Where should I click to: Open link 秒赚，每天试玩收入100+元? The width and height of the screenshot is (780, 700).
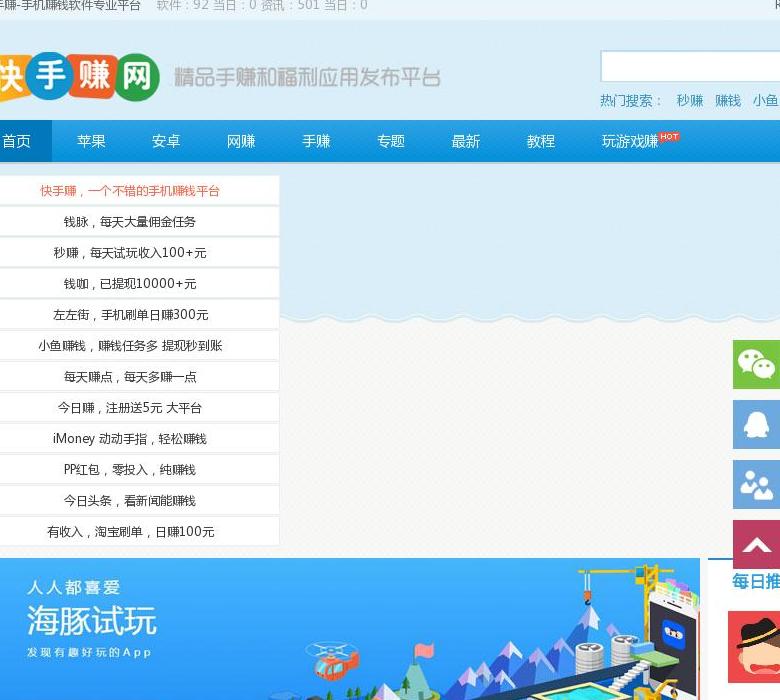pos(130,253)
